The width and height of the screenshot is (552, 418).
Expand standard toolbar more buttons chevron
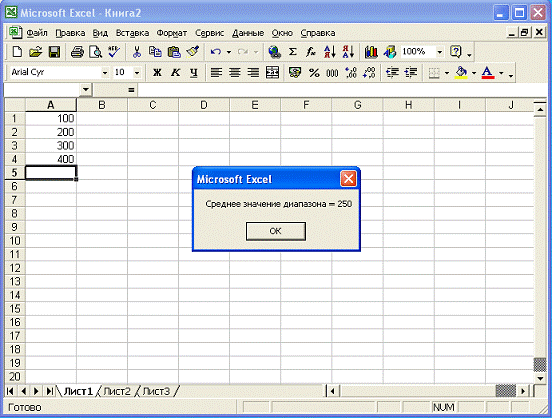pyautogui.click(x=469, y=54)
